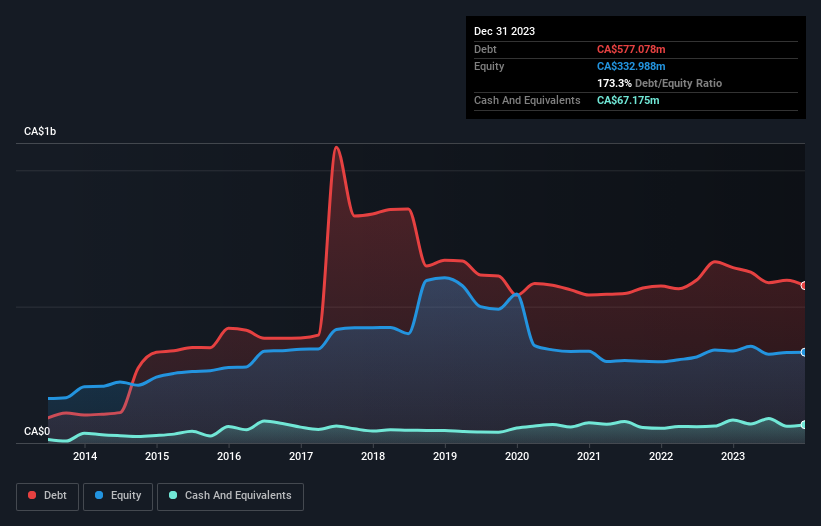Click the Dec 31 2023 tooltip date
Image resolution: width=821 pixels, height=526 pixels.
coord(504,31)
